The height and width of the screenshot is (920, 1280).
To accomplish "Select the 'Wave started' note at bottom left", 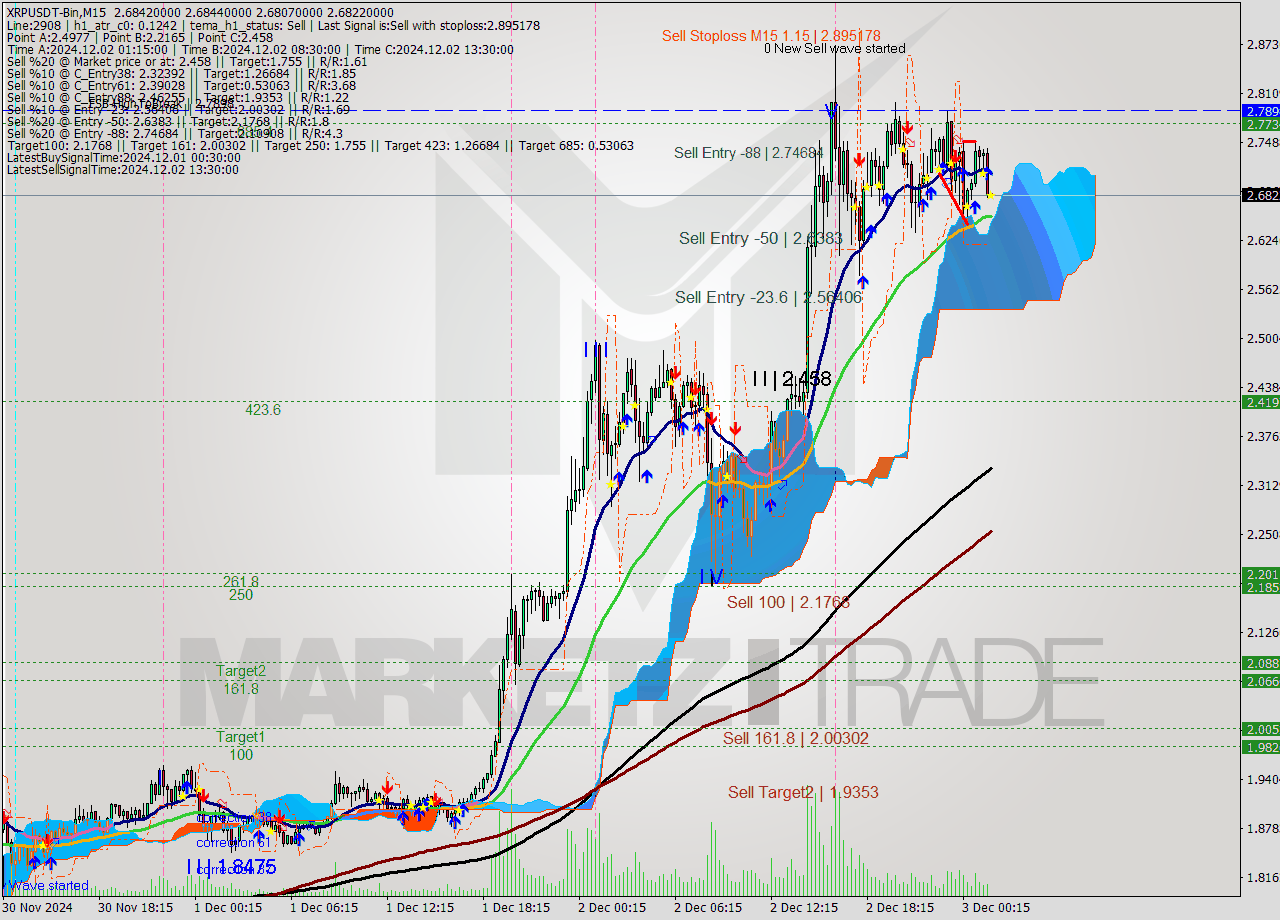I will pos(48,885).
